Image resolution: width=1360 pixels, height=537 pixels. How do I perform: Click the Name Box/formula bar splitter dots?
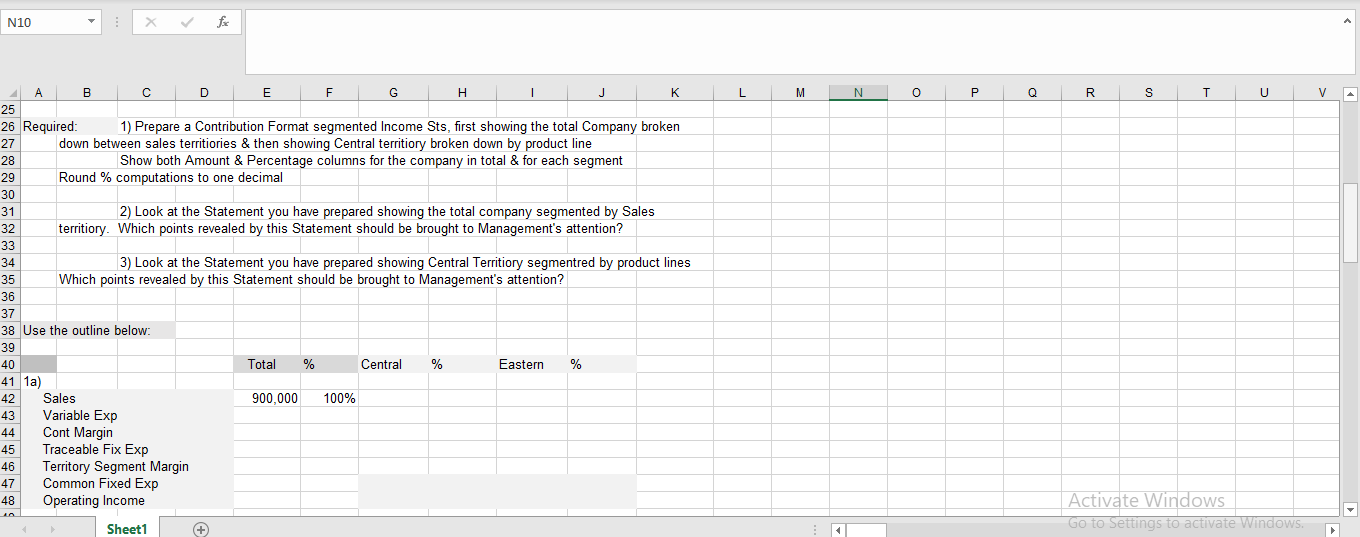(x=118, y=22)
